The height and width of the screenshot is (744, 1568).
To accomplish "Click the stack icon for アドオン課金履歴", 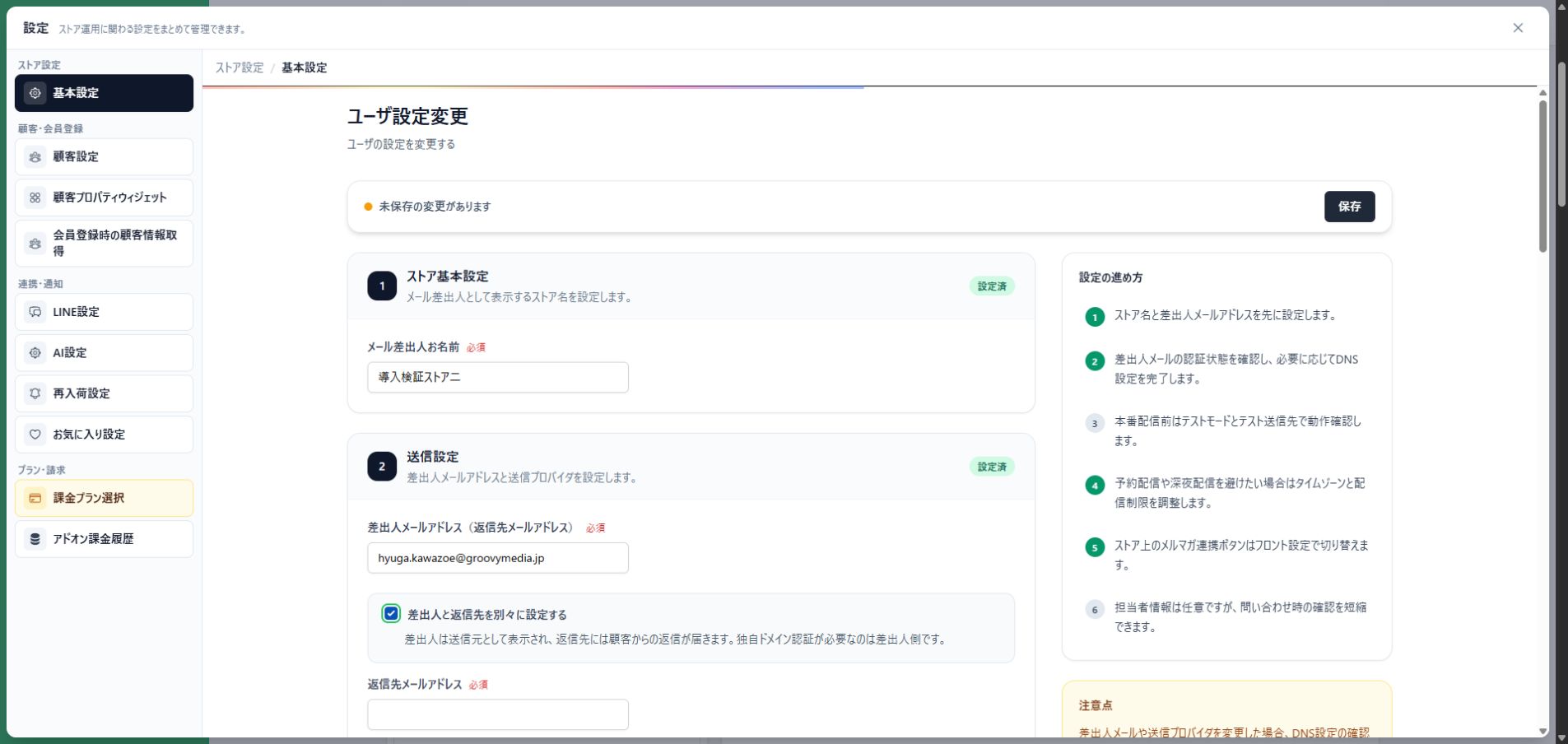I will tap(35, 539).
